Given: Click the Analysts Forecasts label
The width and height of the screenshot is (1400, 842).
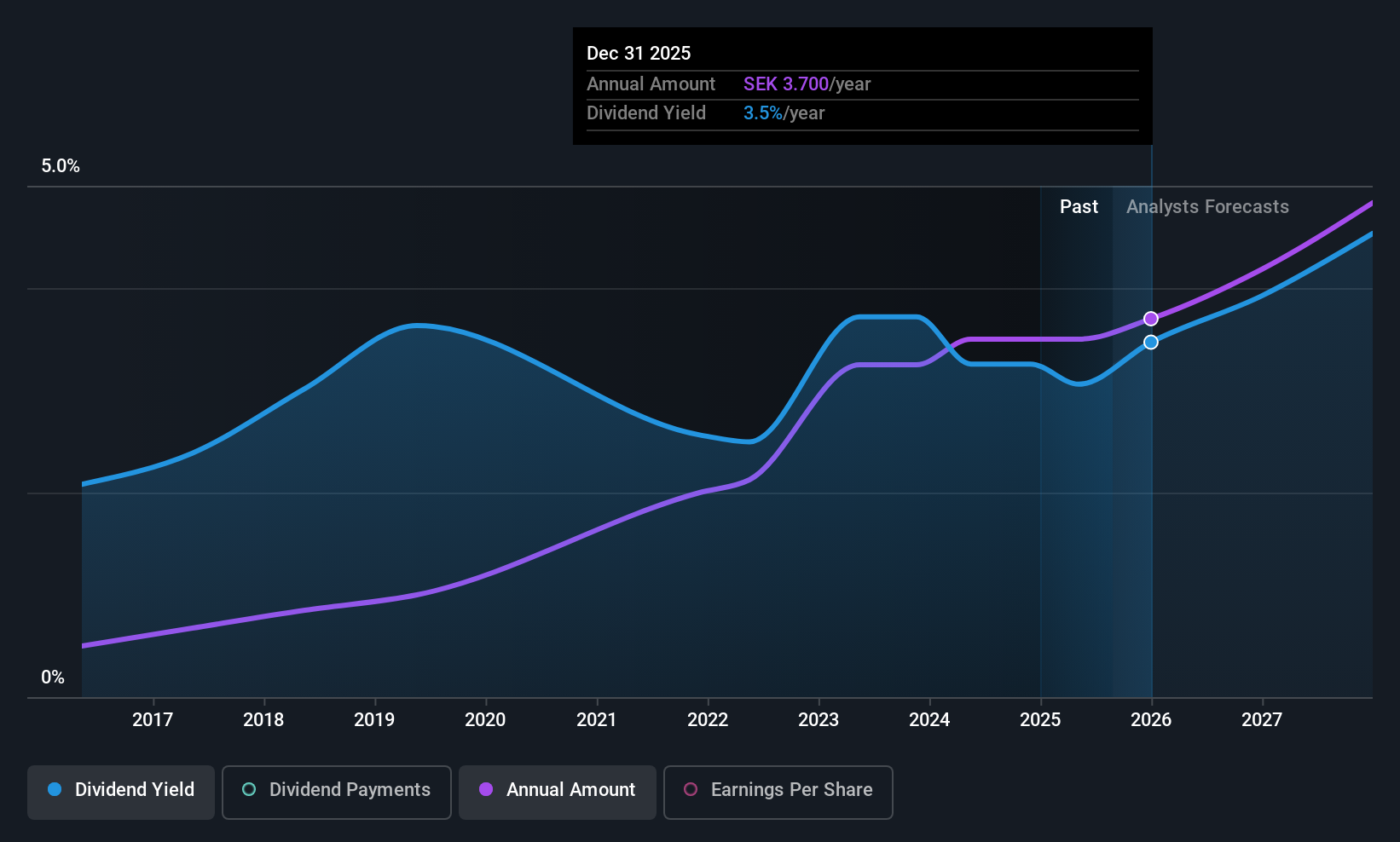Looking at the screenshot, I should [1207, 207].
